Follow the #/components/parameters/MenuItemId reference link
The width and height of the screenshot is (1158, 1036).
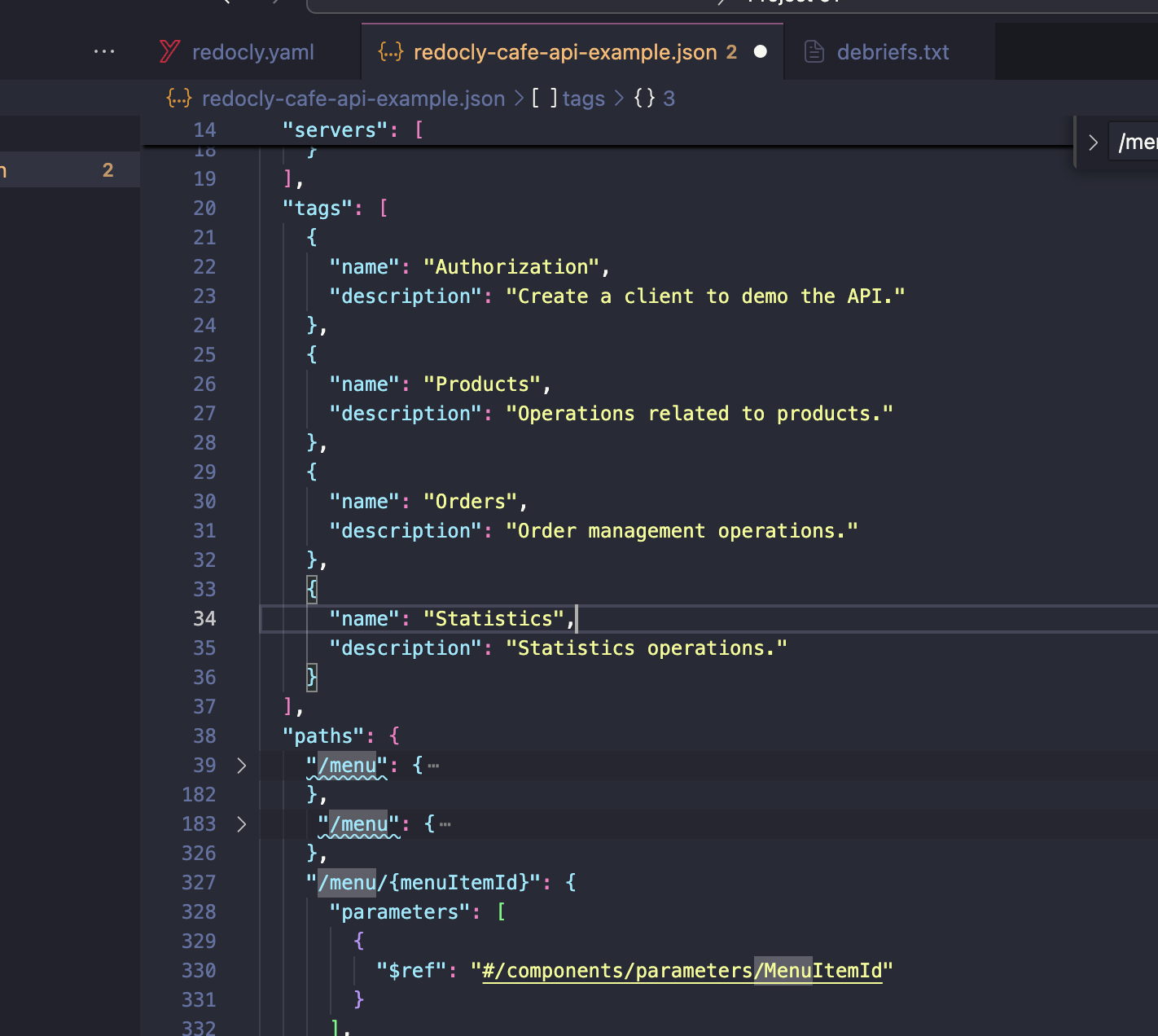point(682,971)
